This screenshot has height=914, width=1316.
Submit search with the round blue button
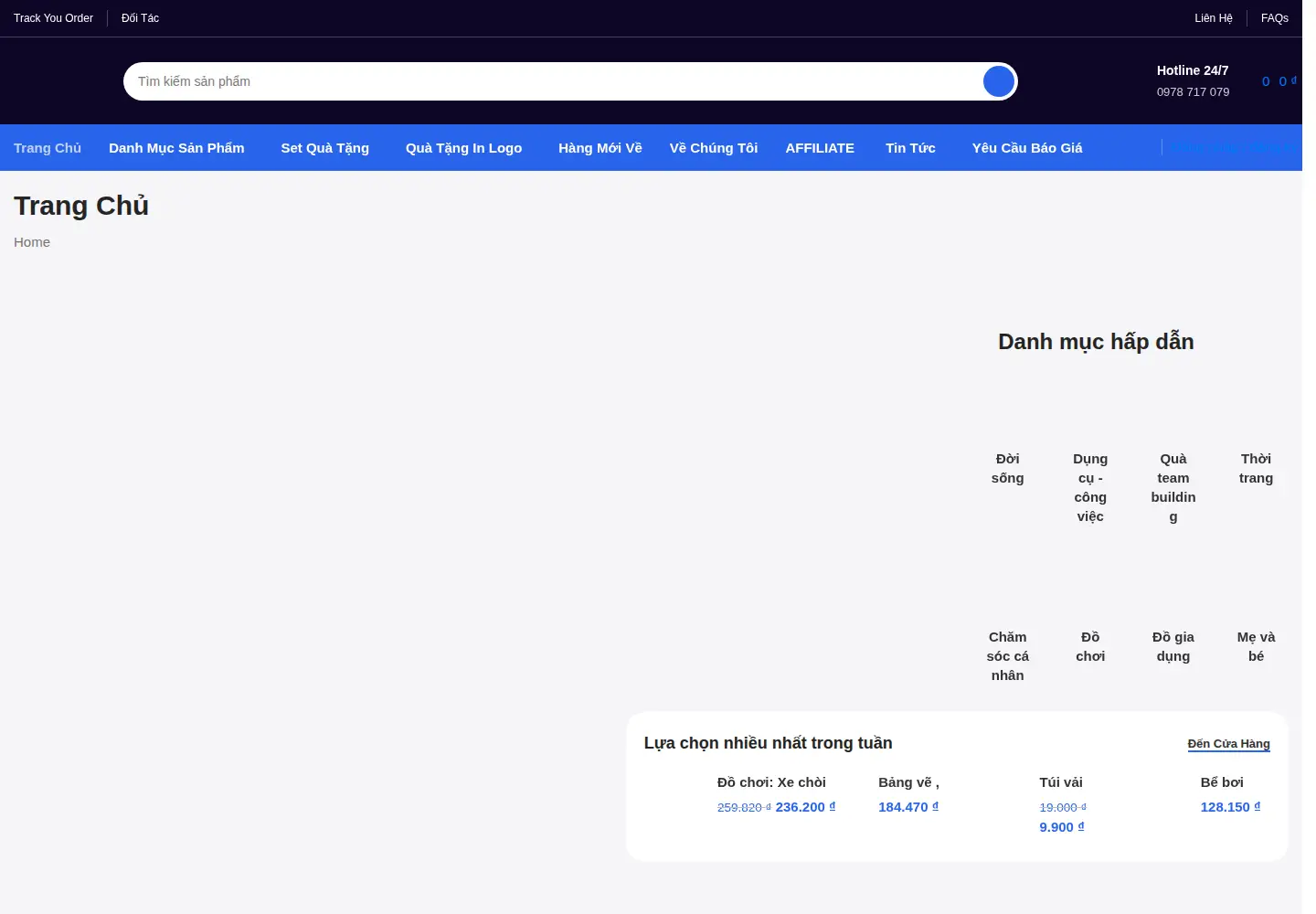coord(999,81)
